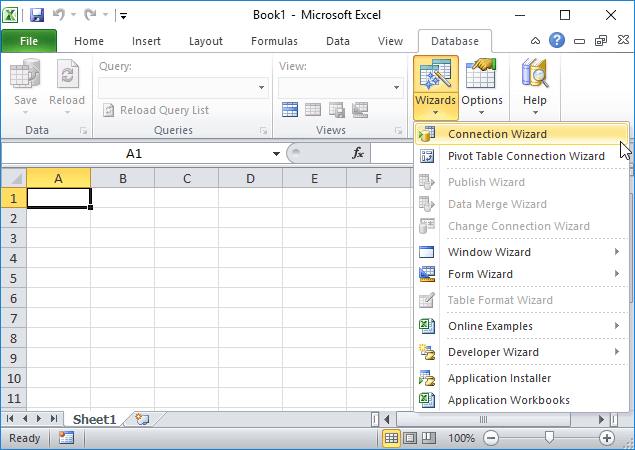
Task: Click the Excel application icon
Action: click(x=10, y=15)
